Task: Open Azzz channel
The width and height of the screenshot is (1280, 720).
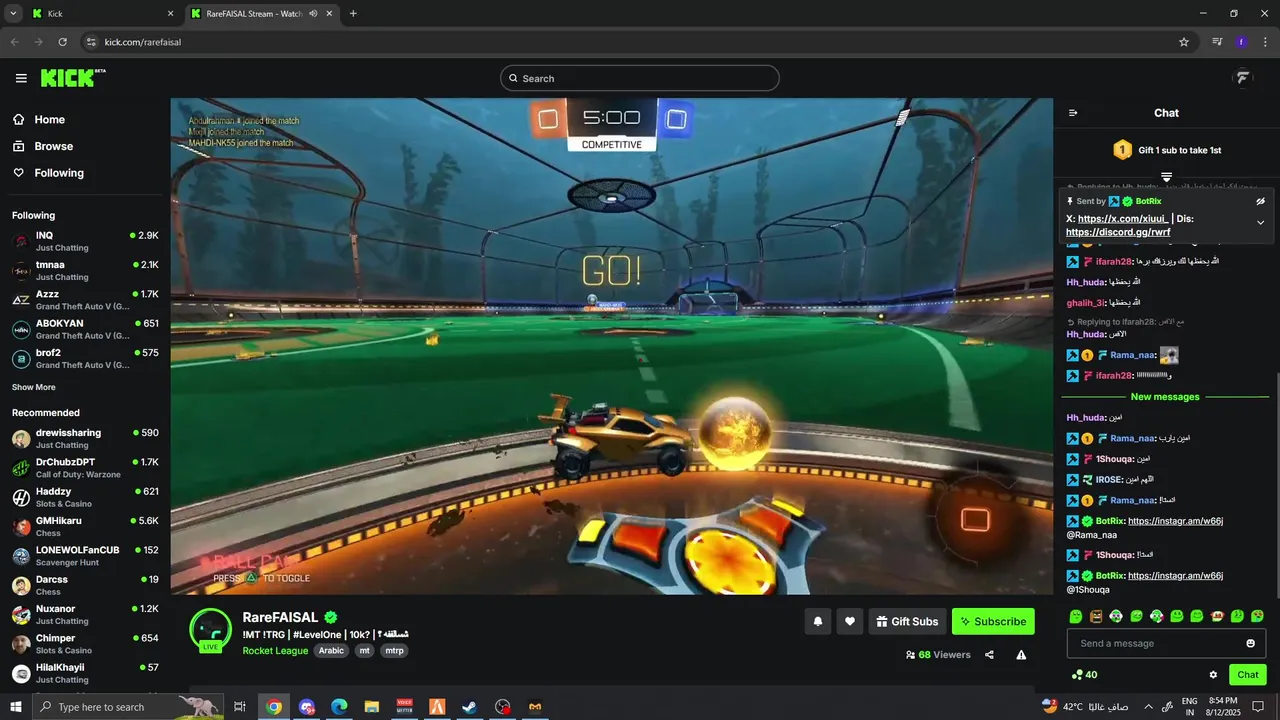Action: [85, 300]
